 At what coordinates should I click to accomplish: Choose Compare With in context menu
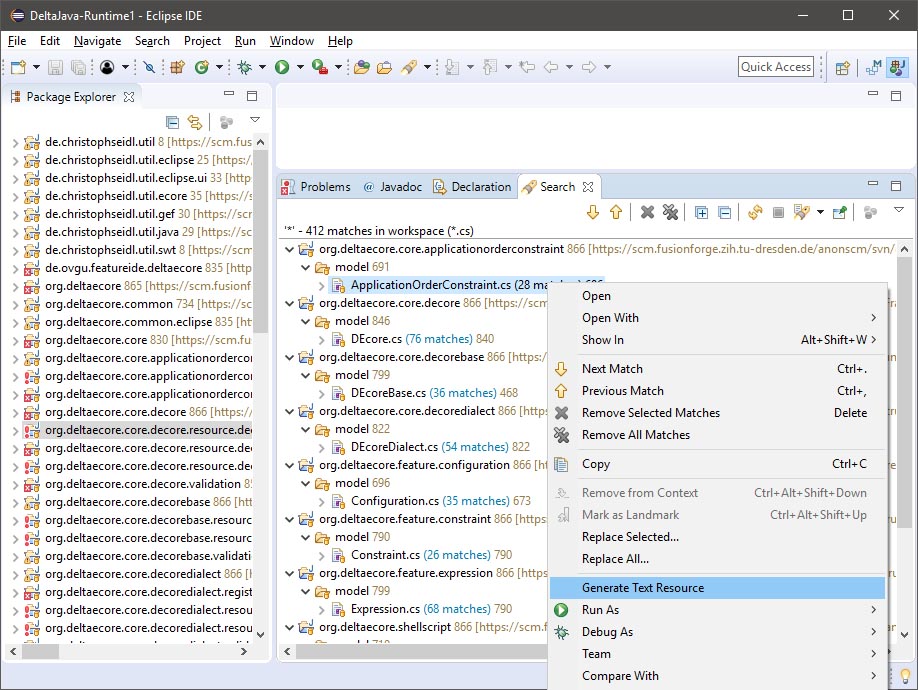pos(717,676)
